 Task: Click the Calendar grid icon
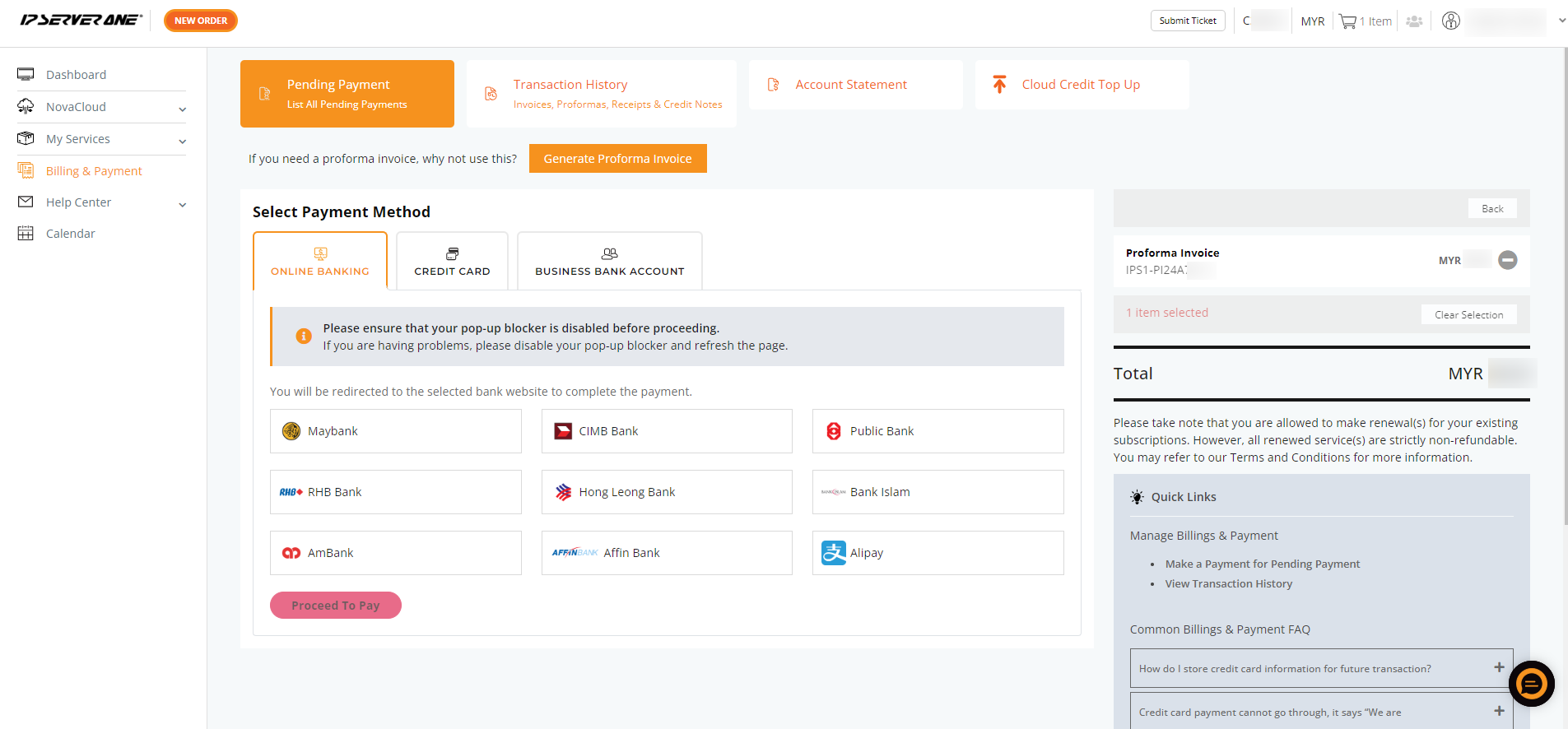click(x=26, y=234)
